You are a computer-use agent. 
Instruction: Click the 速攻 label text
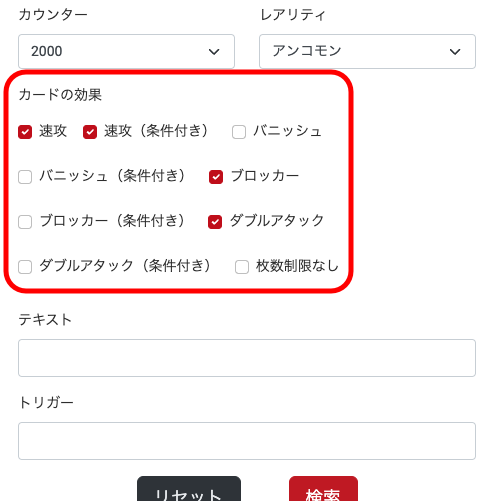click(x=53, y=131)
